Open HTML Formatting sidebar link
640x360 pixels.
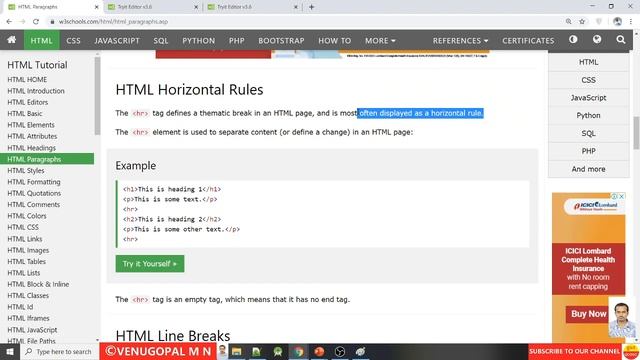click(33, 182)
